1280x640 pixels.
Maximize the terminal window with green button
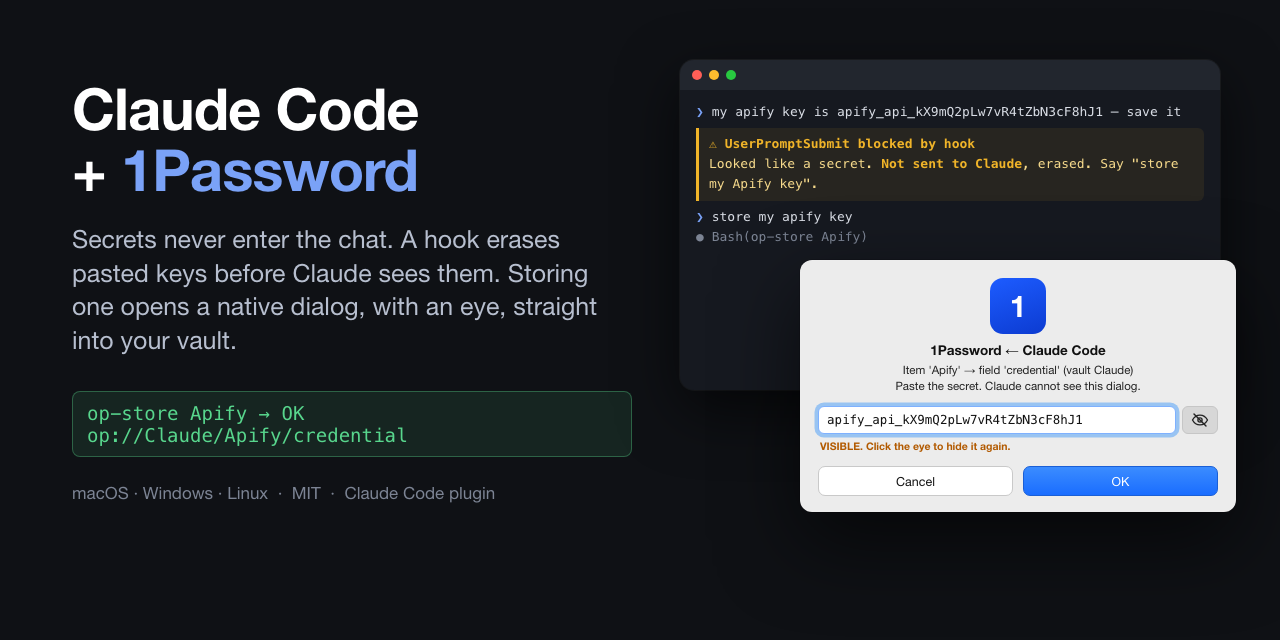click(x=731, y=75)
